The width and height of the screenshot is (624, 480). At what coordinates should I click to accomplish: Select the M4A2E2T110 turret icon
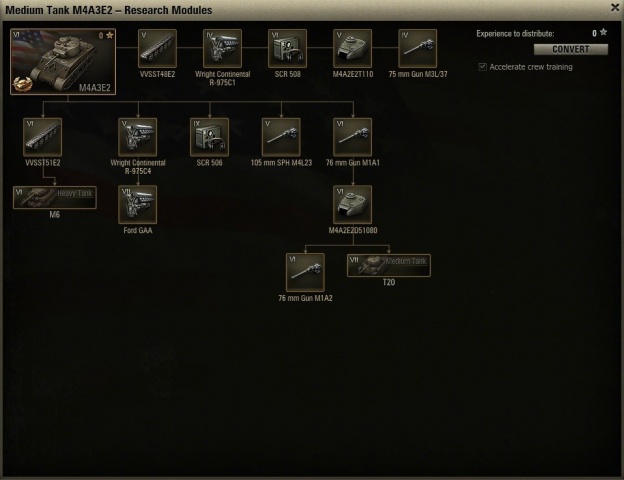tap(352, 48)
